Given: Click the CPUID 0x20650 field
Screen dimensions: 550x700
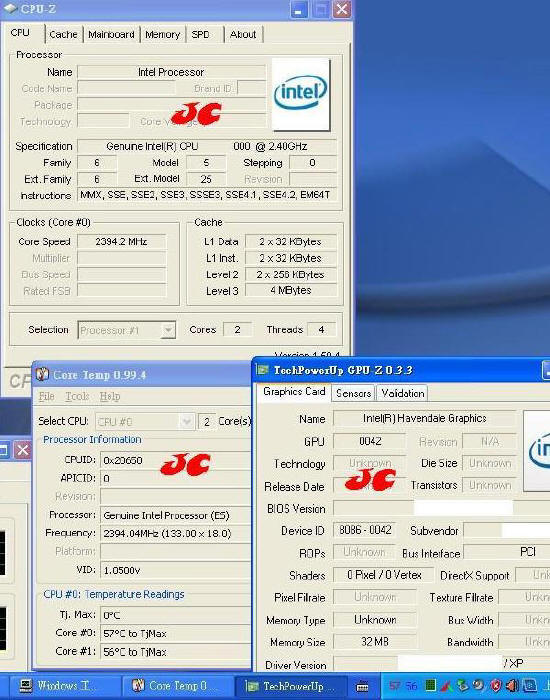Looking at the screenshot, I should pyautogui.click(x=176, y=460).
